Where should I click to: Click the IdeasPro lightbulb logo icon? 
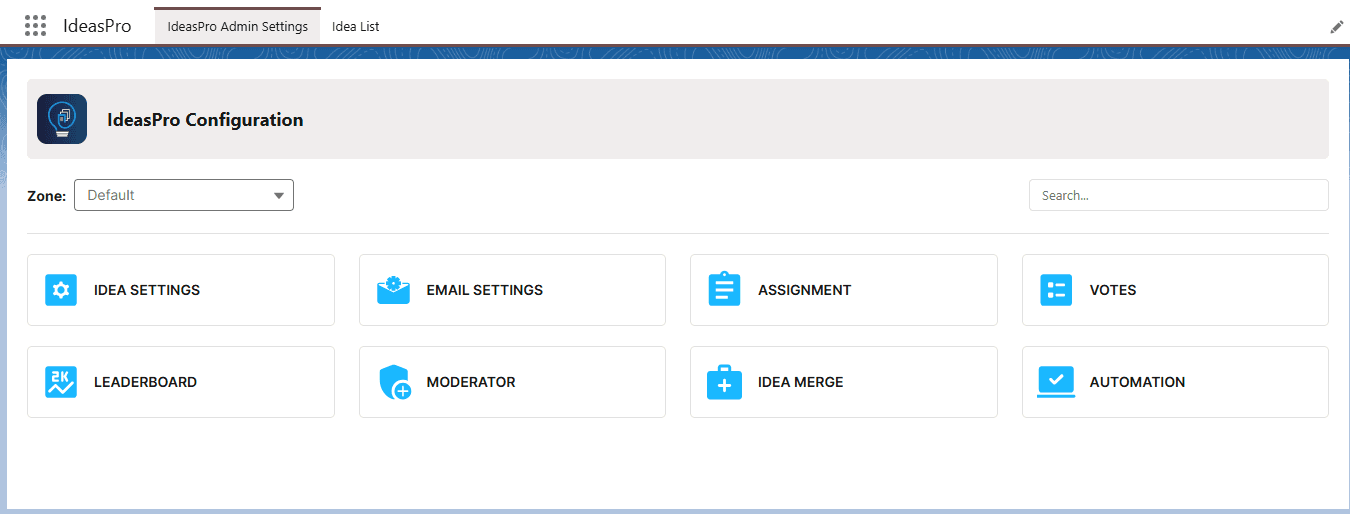pyautogui.click(x=62, y=119)
